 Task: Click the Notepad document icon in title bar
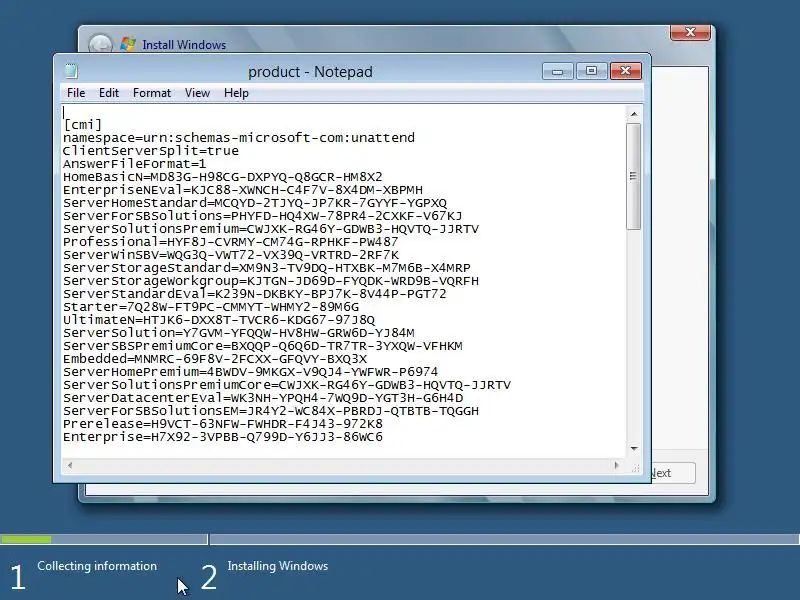[x=71, y=71]
